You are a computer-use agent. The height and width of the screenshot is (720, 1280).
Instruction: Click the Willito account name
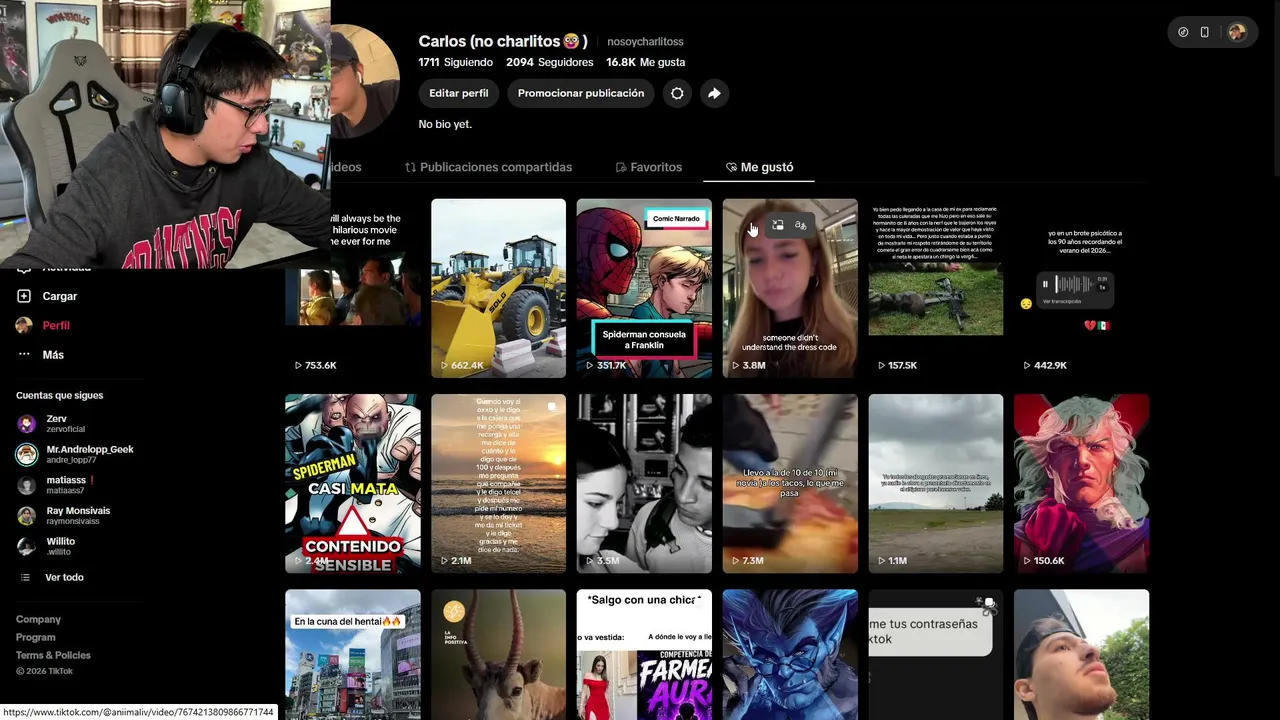60,541
